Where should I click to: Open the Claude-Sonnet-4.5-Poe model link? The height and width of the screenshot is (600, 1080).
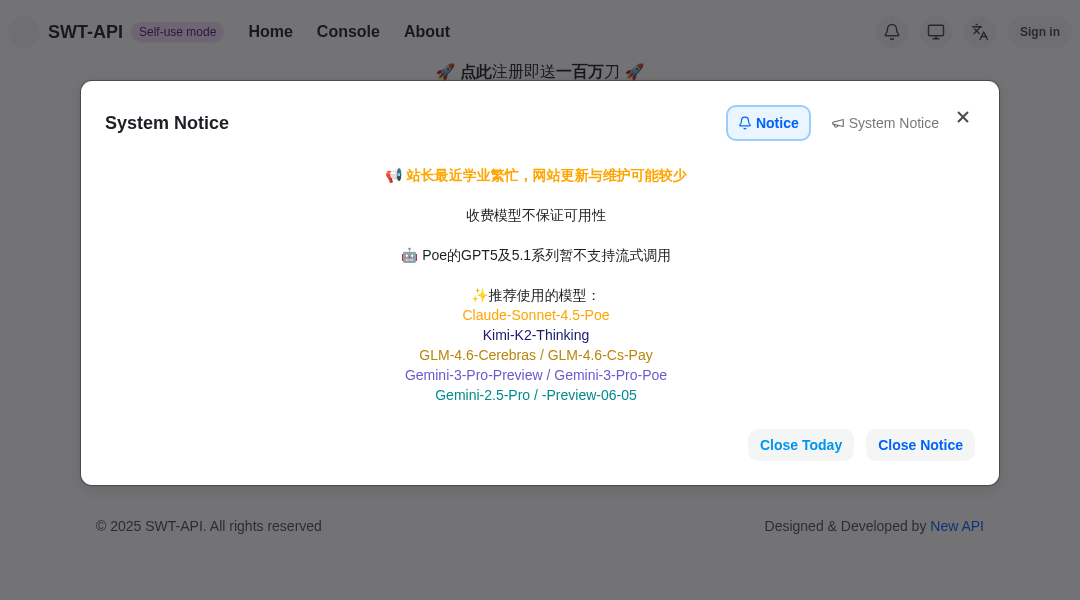click(x=536, y=314)
